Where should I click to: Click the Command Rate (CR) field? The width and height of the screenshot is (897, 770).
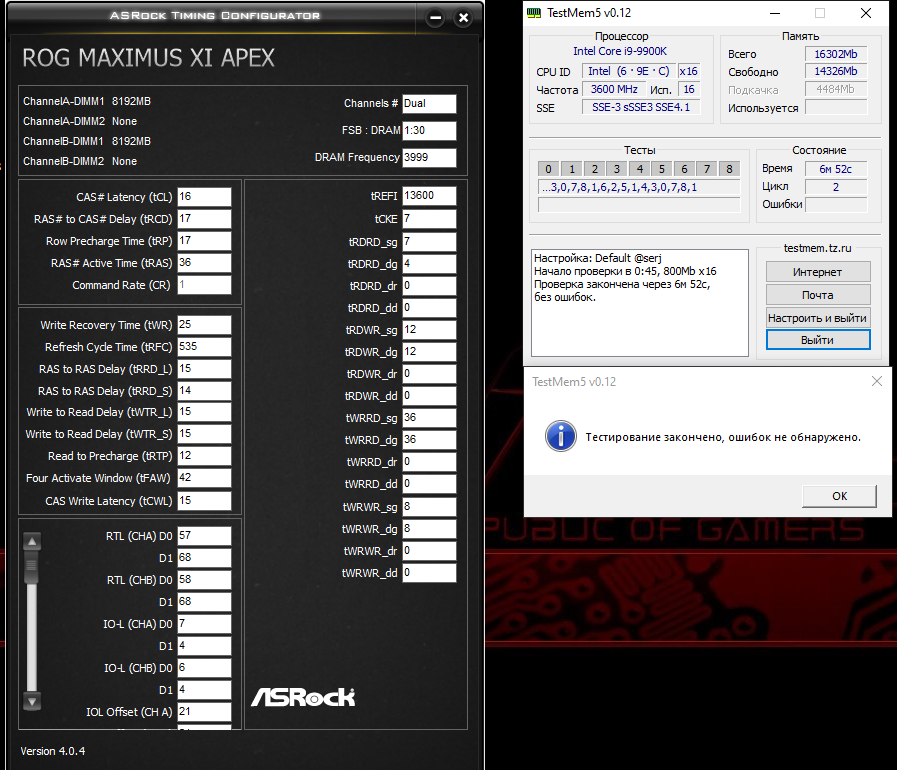tap(204, 285)
